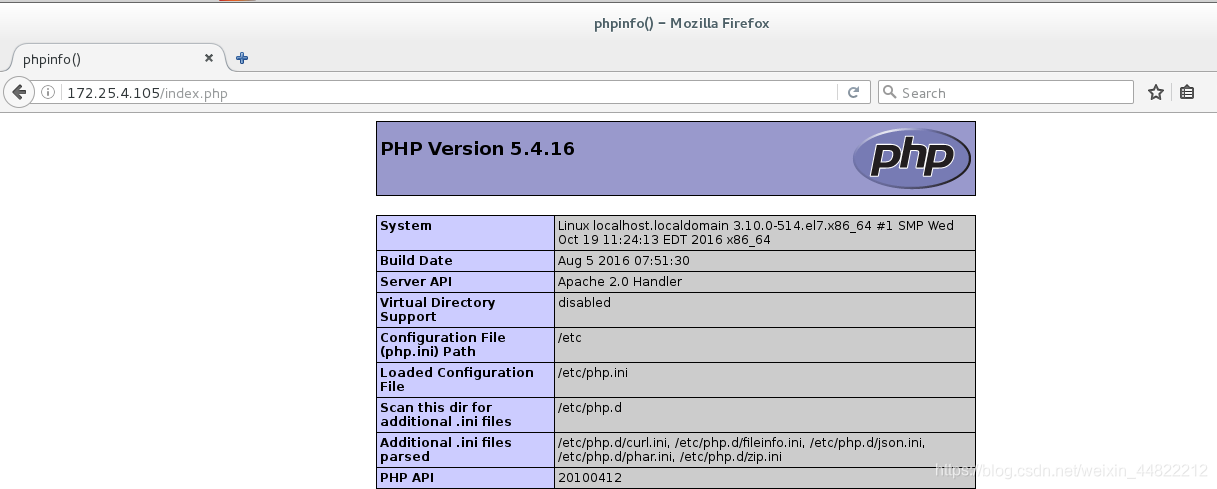1217x489 pixels.
Task: Select the /etc path value
Action: point(569,338)
